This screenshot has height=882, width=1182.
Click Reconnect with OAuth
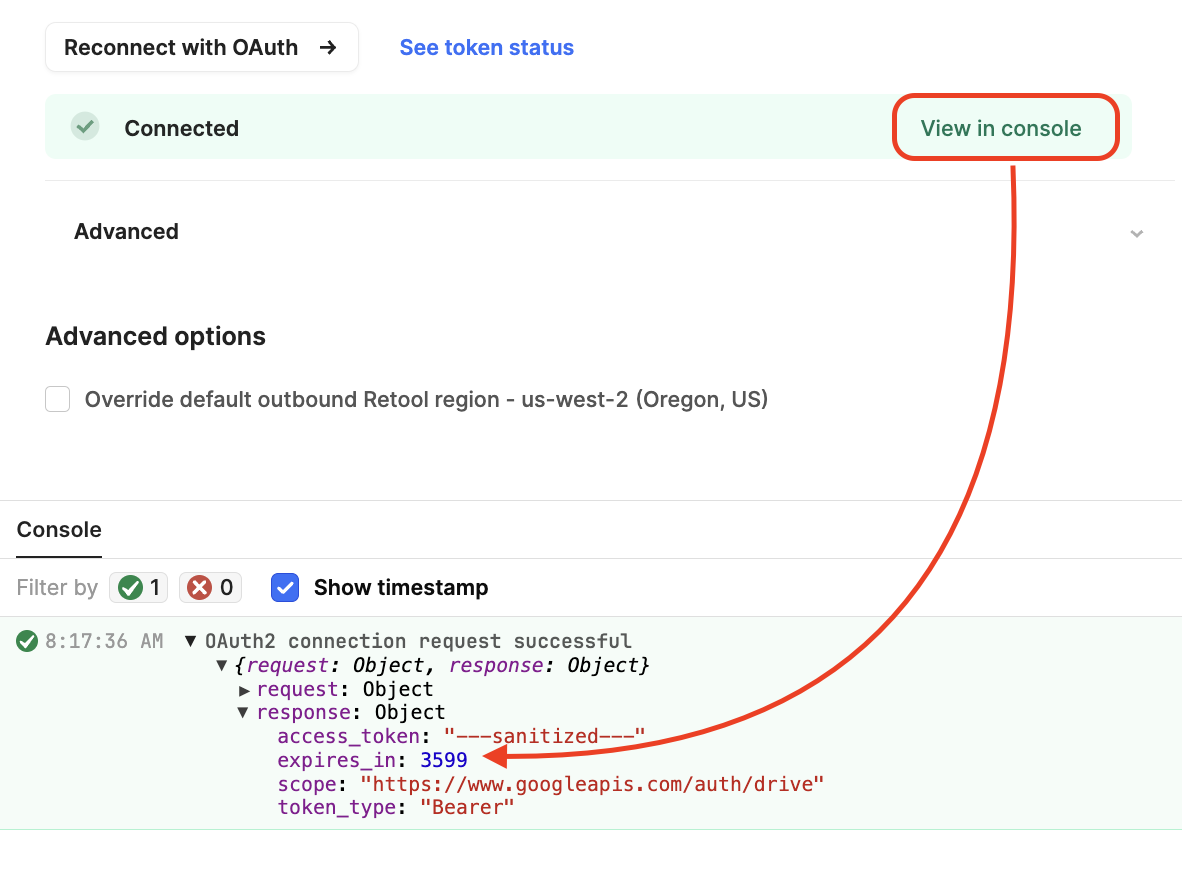pos(180,47)
